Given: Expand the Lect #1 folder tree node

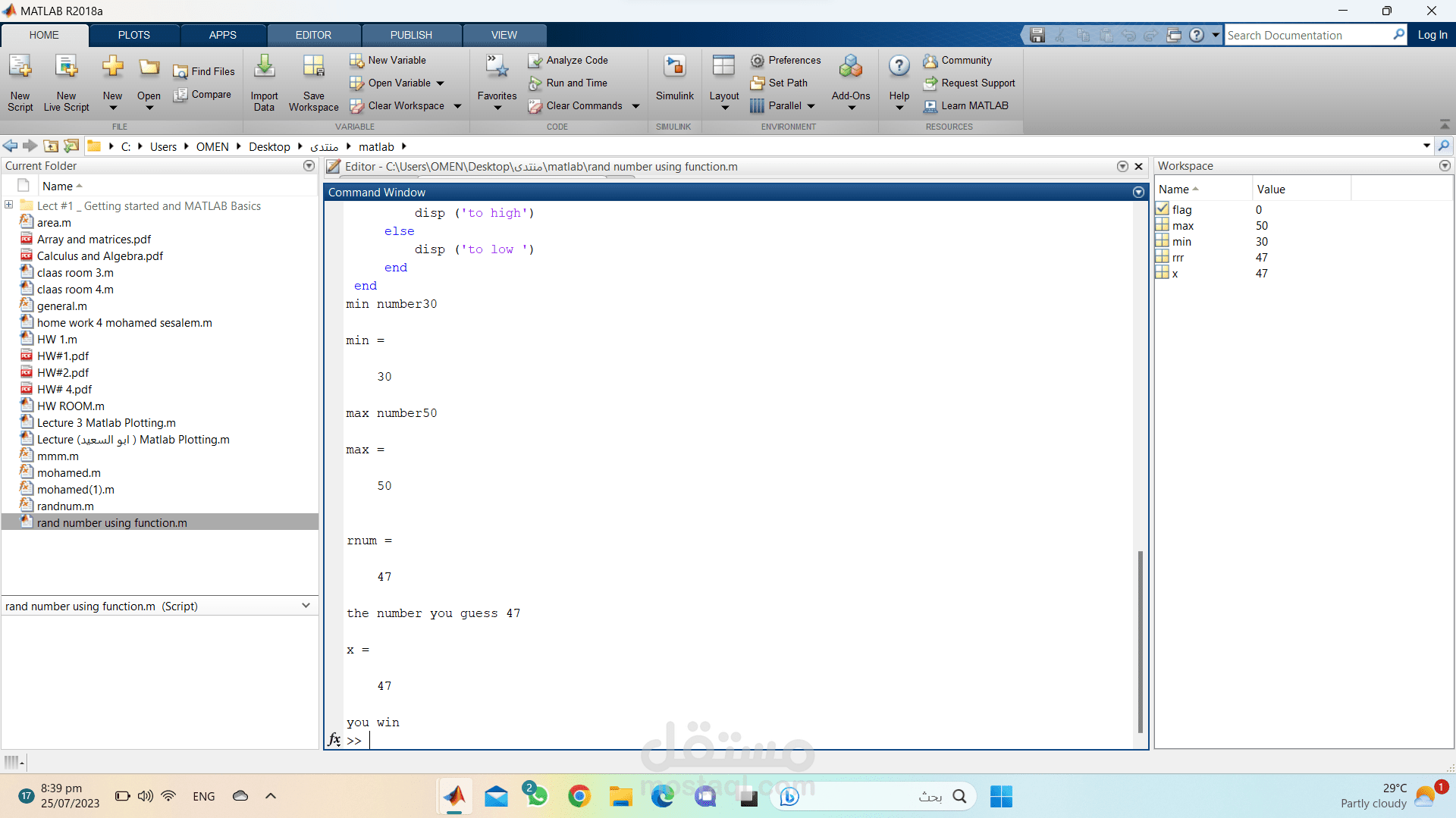Looking at the screenshot, I should (9, 205).
